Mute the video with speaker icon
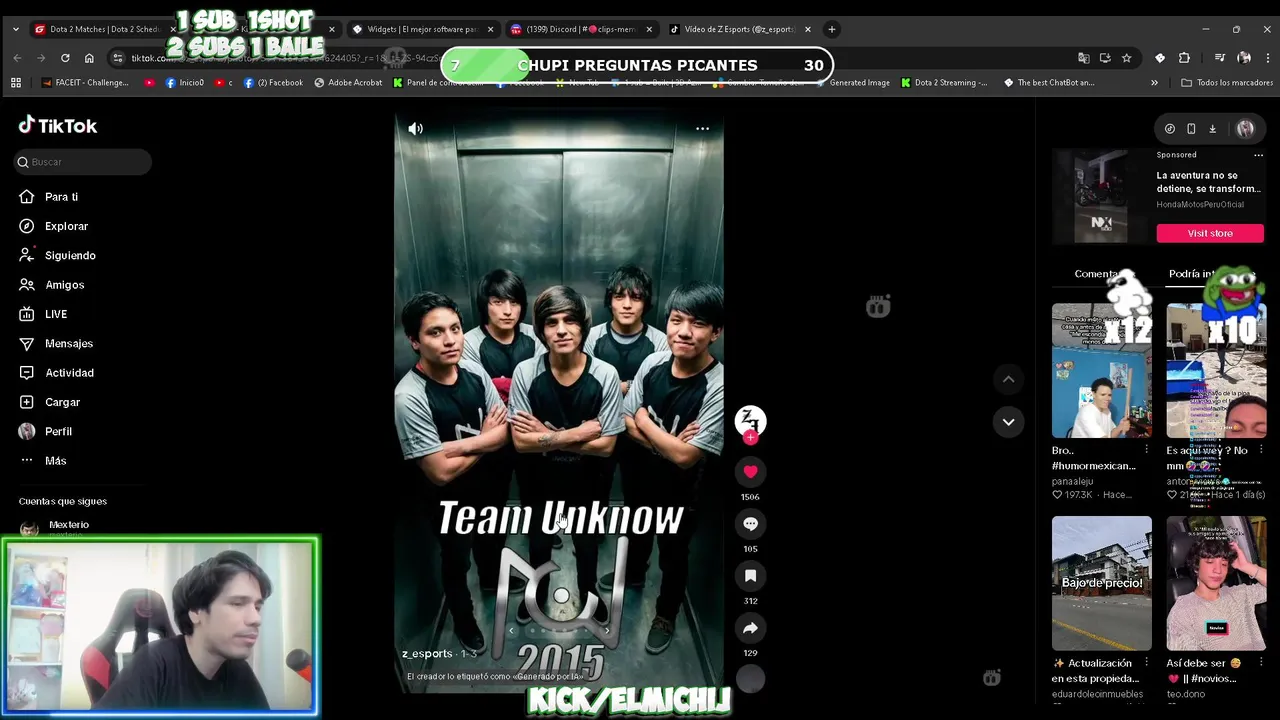This screenshot has height=720, width=1280. click(x=416, y=128)
